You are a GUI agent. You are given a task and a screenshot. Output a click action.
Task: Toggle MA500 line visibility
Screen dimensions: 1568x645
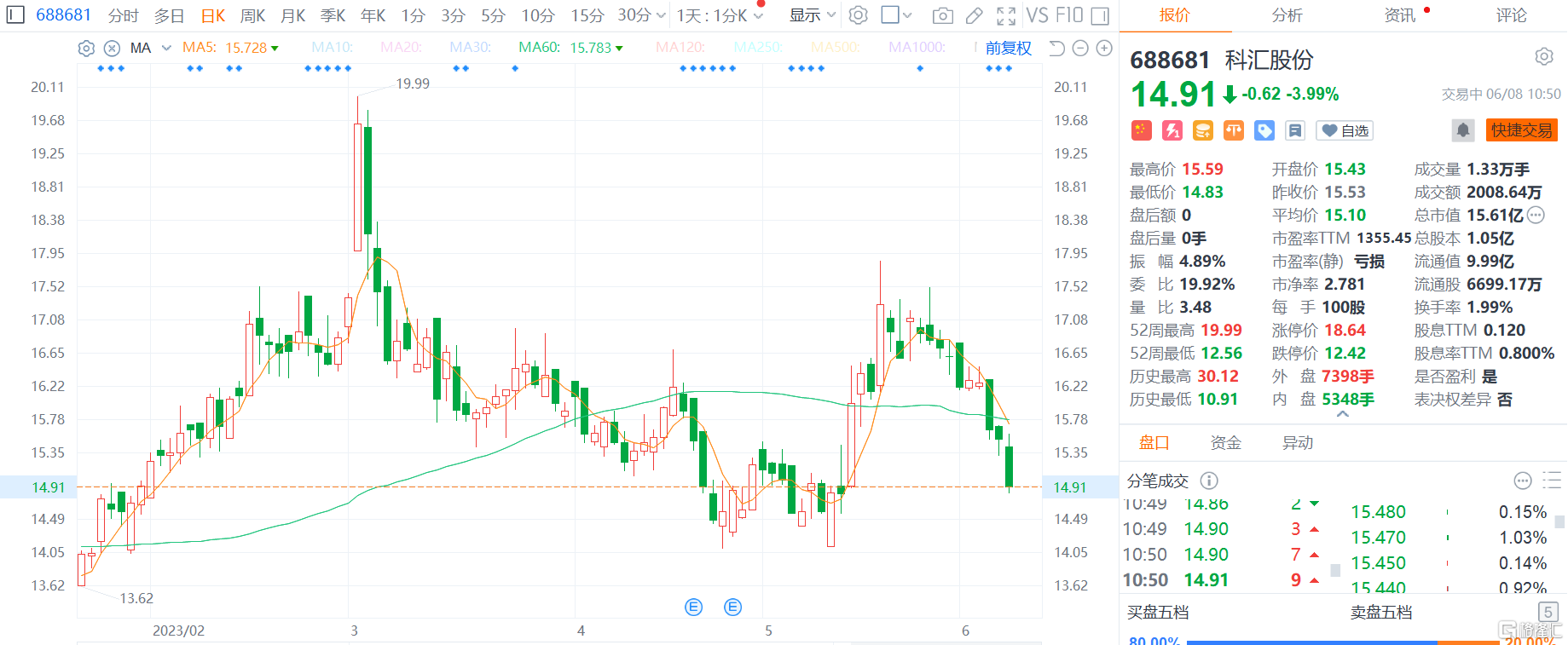tap(836, 48)
